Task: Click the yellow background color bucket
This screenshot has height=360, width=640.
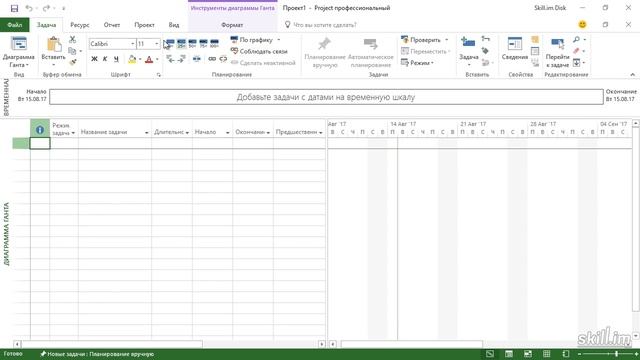Action: [x=132, y=60]
